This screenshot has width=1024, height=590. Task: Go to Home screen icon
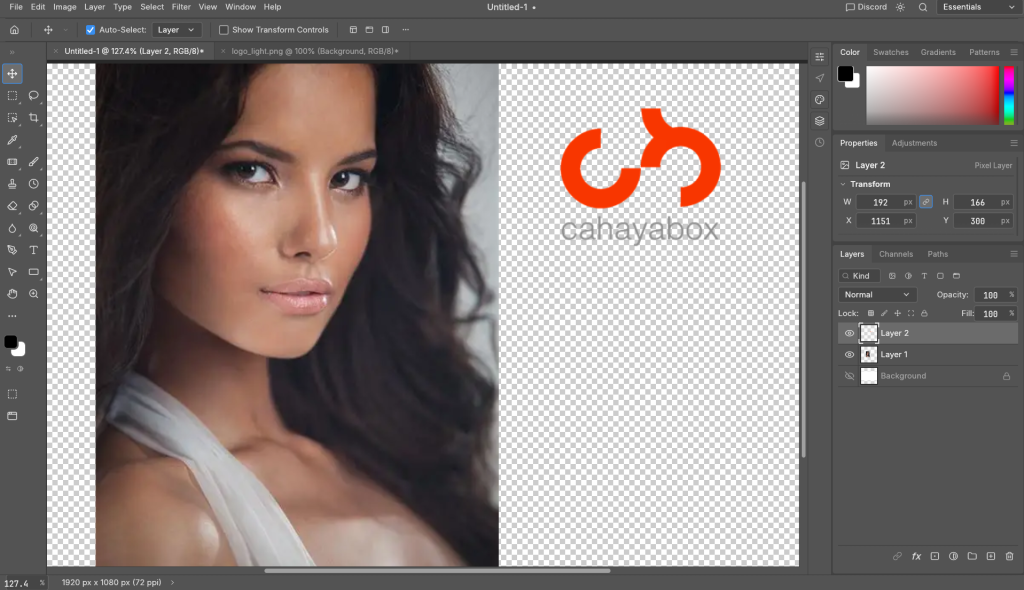tap(14, 29)
